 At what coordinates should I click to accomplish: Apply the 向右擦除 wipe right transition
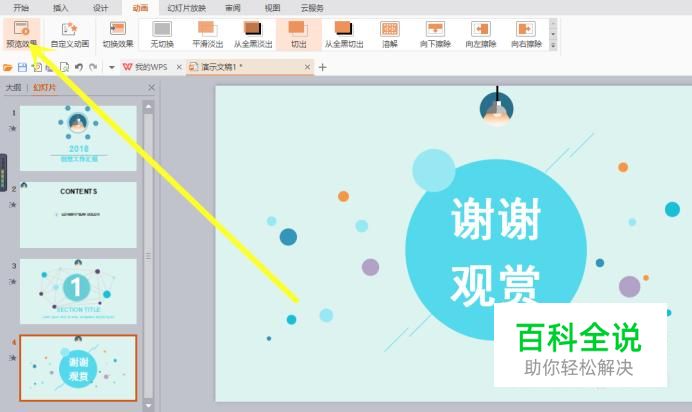(526, 34)
